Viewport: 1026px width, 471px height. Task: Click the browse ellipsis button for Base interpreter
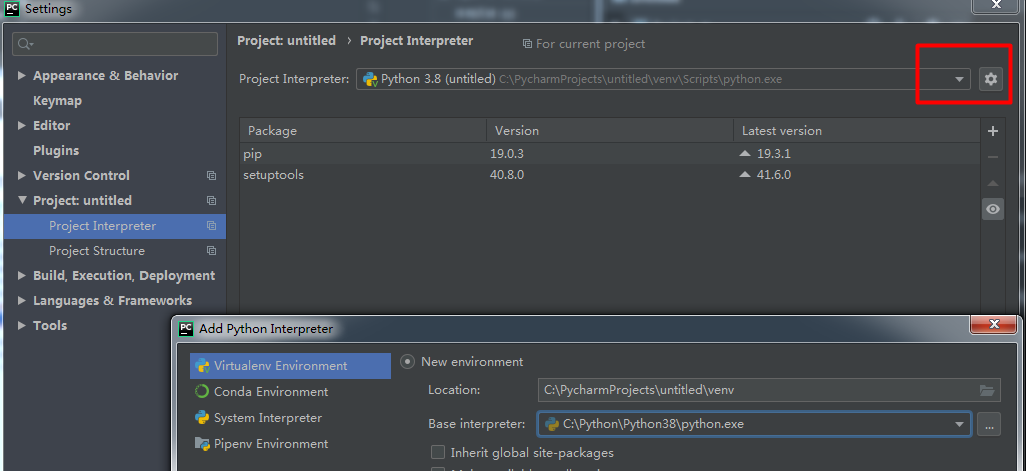point(989,424)
